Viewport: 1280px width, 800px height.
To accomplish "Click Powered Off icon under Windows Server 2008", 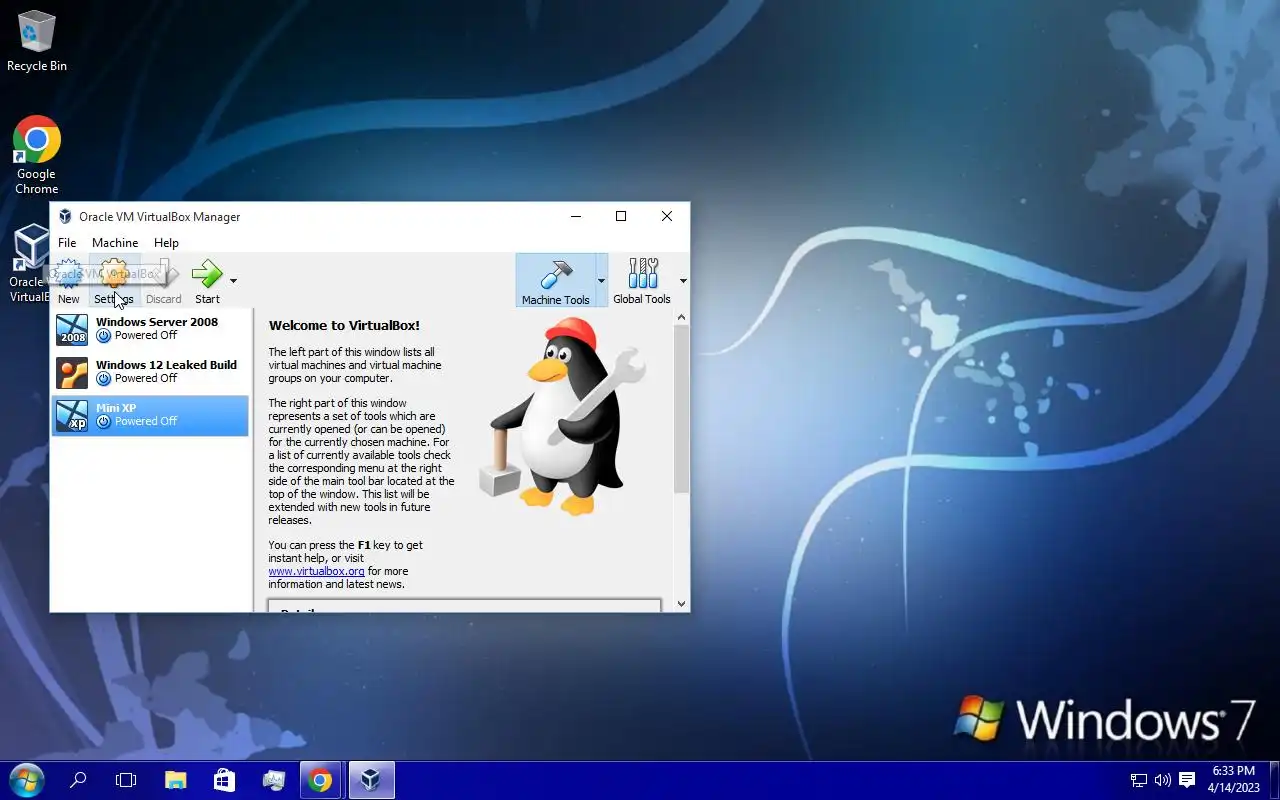I will coord(103,336).
